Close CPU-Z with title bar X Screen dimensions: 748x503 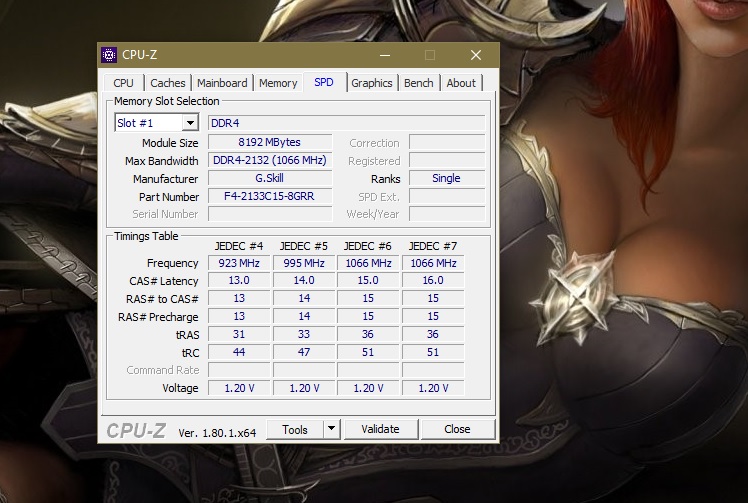476,55
